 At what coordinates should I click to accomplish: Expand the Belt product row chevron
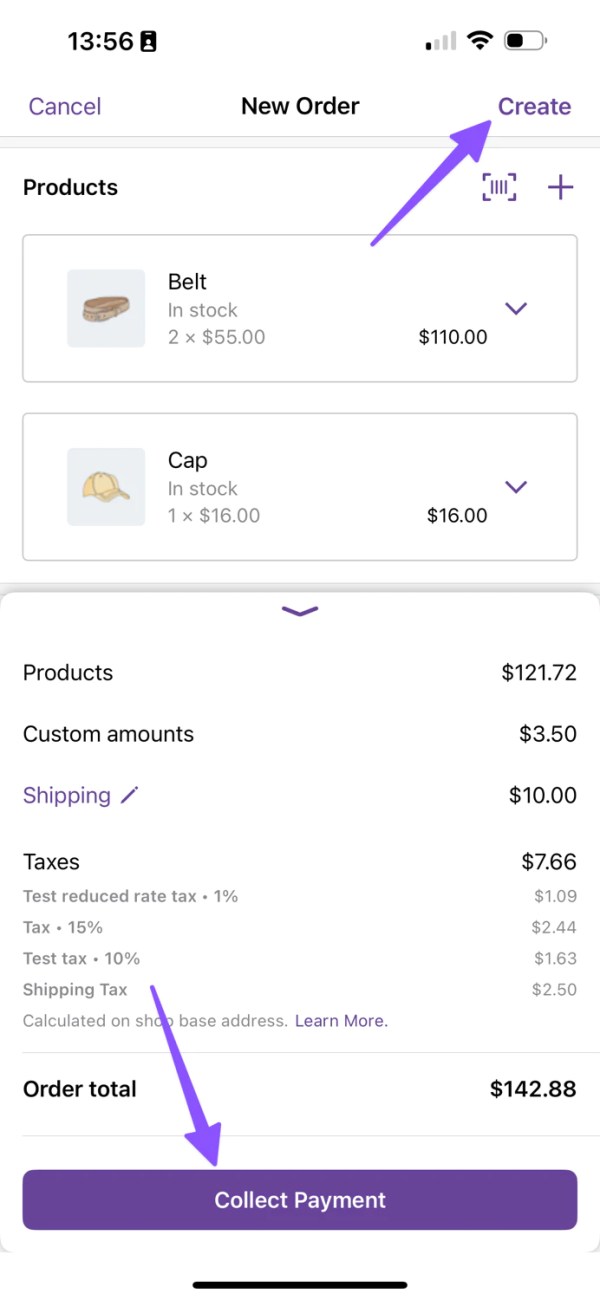coord(516,309)
